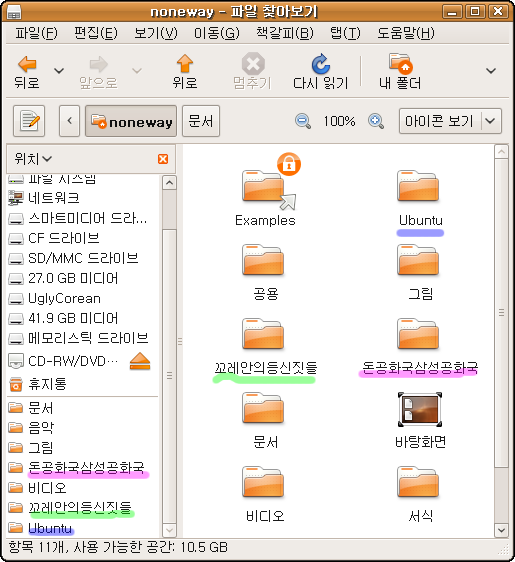Viewport: 515px width, 562px height.
Task: Open 꼬레안의등신짓들 bookmark in sidebar
Action: pos(82,508)
